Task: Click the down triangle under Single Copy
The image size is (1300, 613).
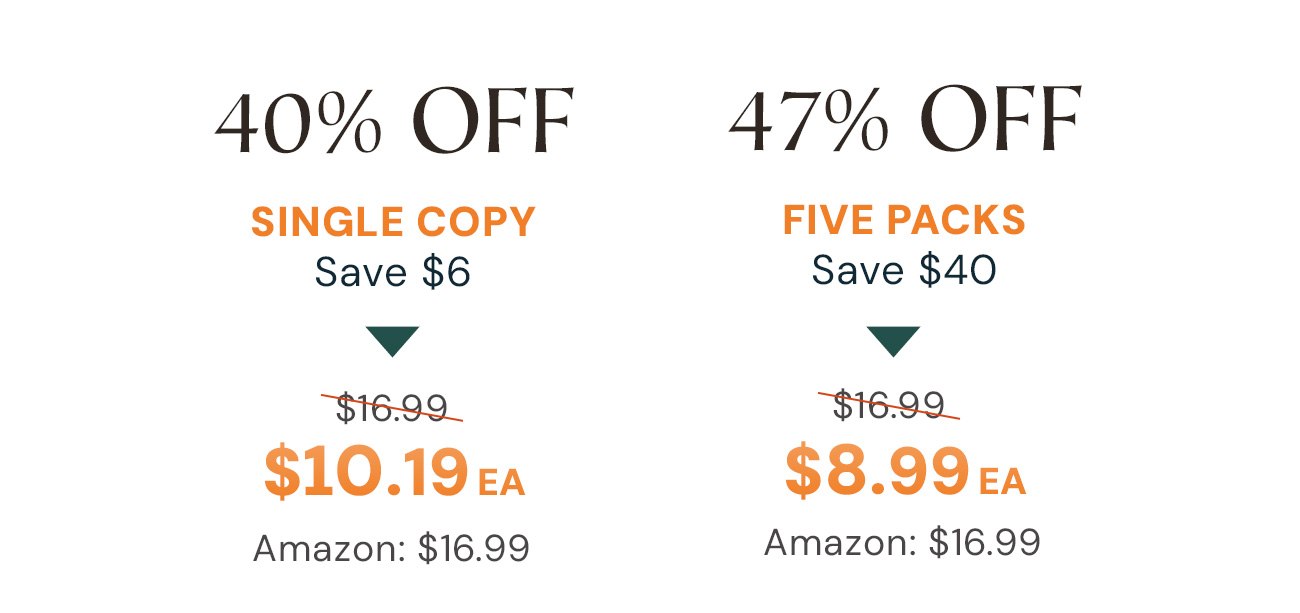Action: 392,340
